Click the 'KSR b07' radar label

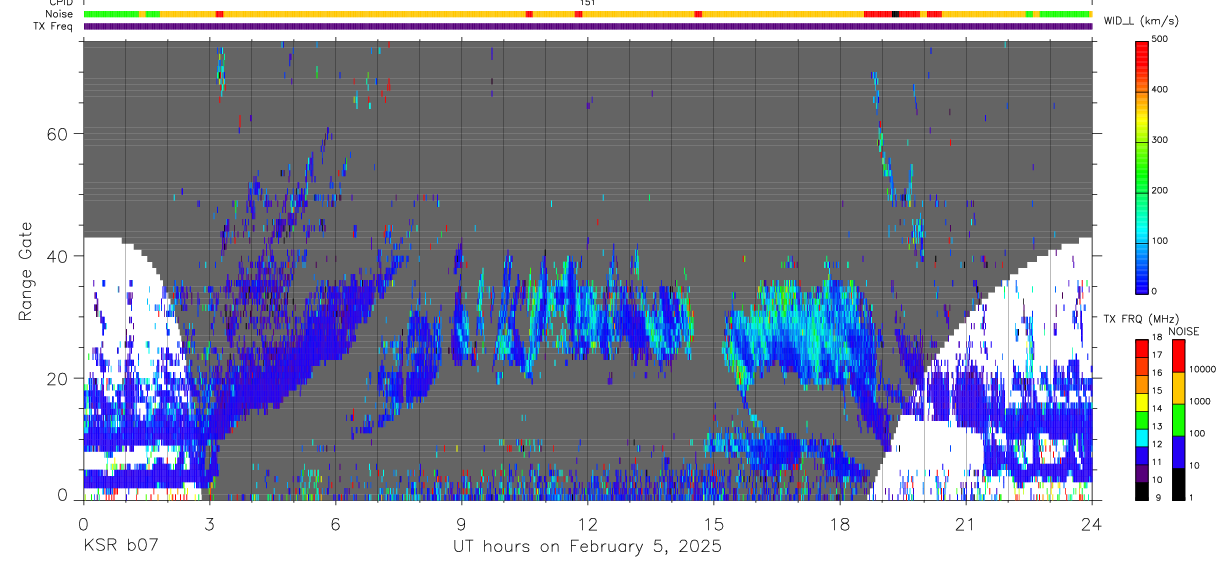pos(120,547)
